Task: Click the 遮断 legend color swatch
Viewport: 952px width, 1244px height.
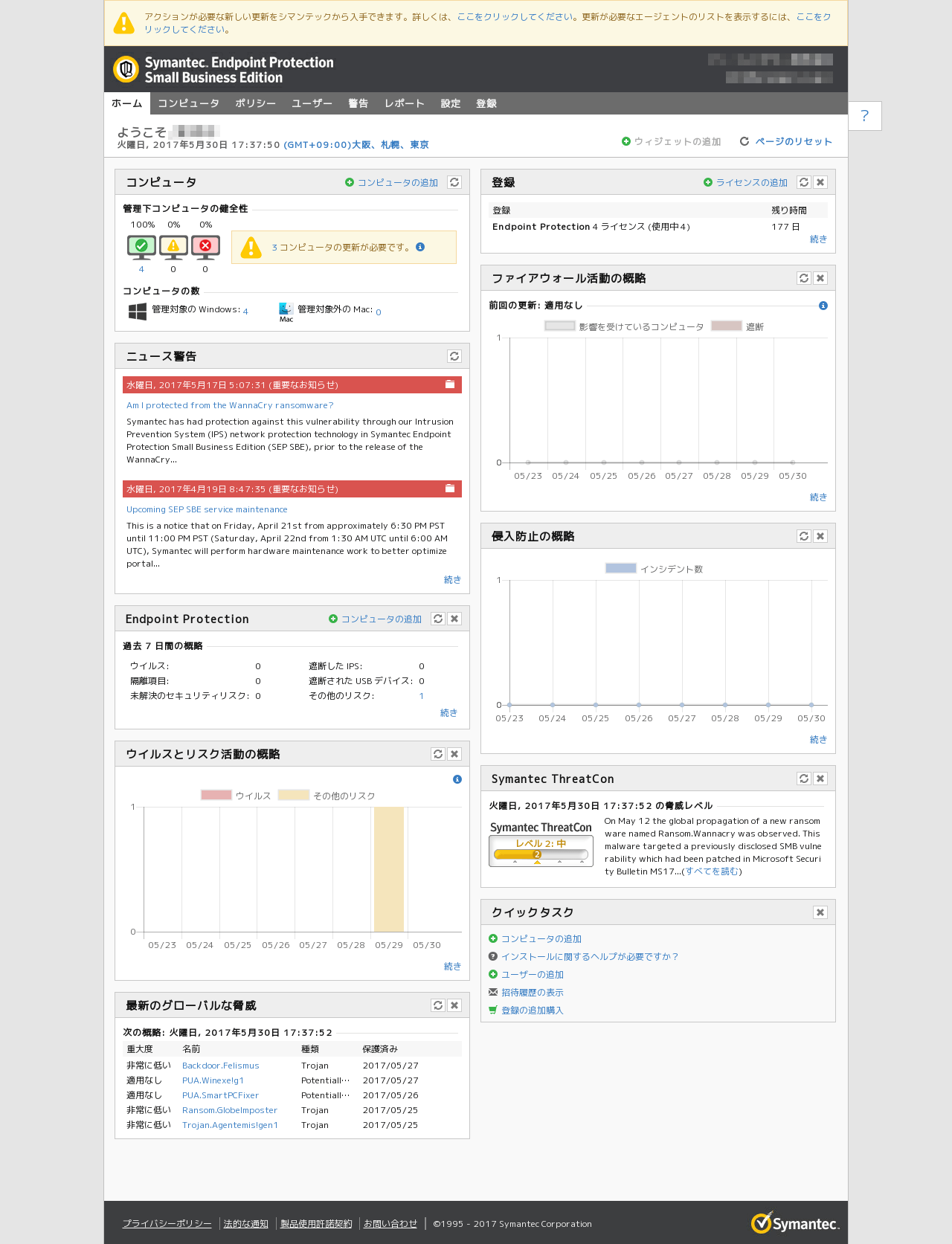Action: click(727, 326)
